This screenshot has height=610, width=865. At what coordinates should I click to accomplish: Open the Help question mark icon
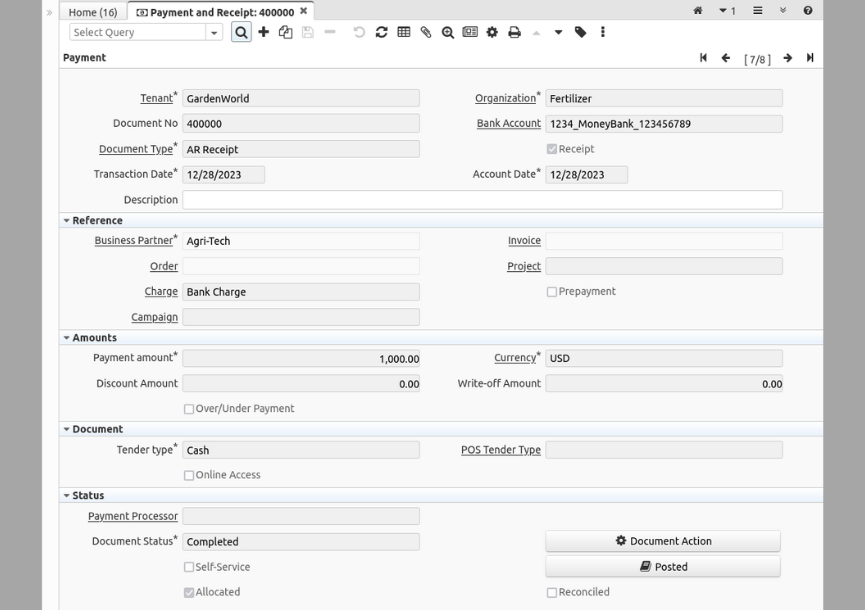point(808,10)
